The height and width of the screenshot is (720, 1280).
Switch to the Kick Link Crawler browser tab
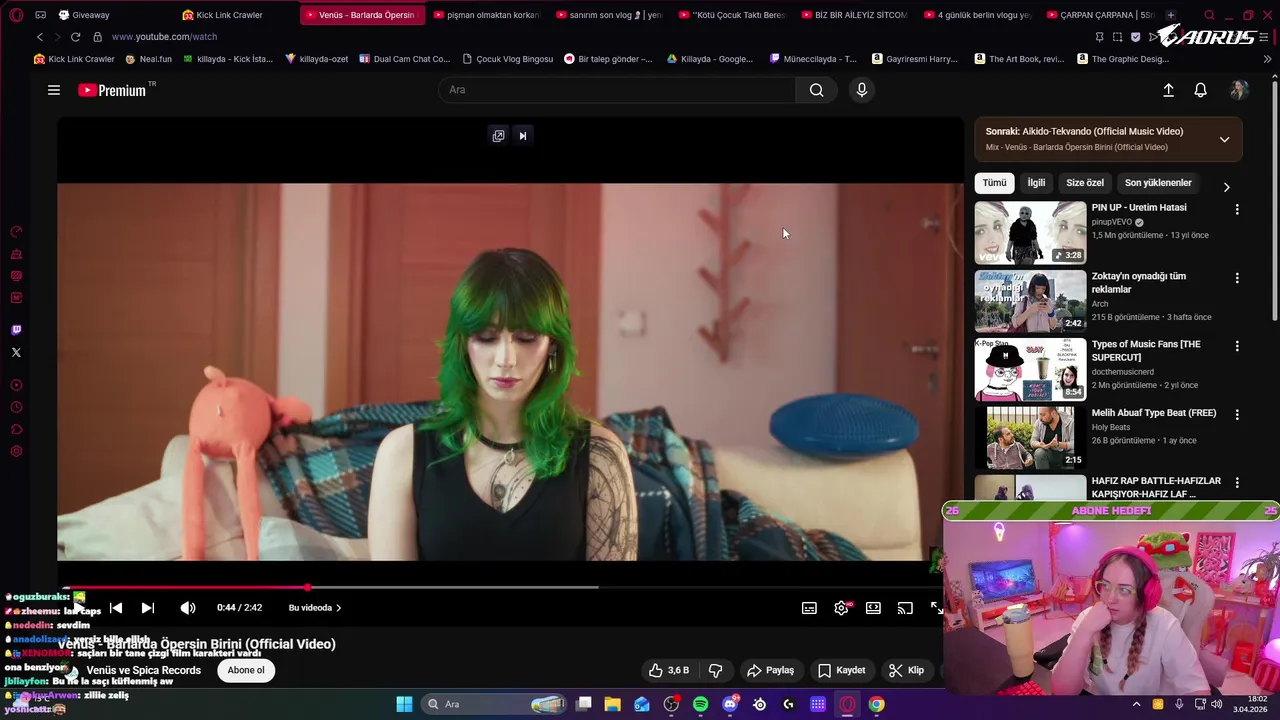[x=229, y=15]
